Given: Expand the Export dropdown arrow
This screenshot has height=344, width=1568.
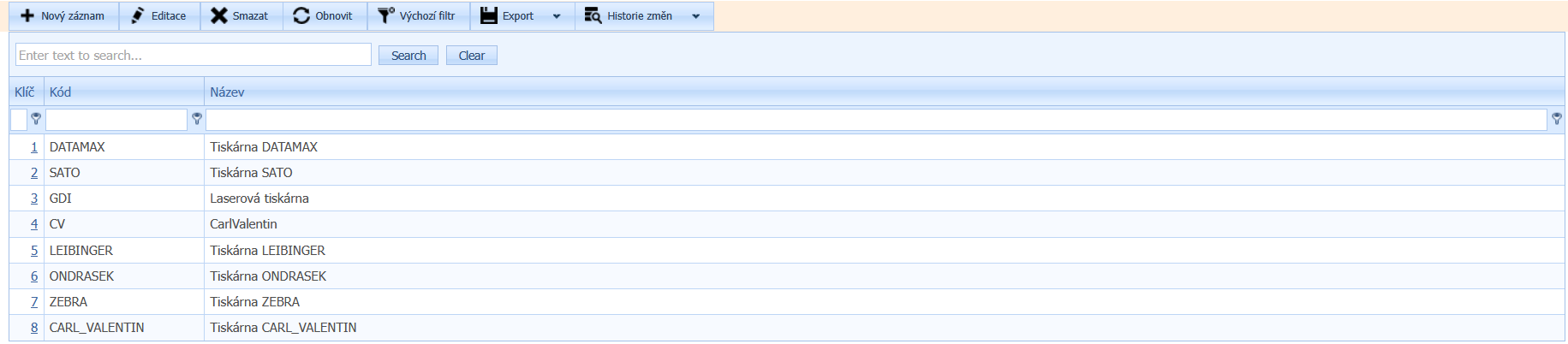Looking at the screenshot, I should 557,16.
